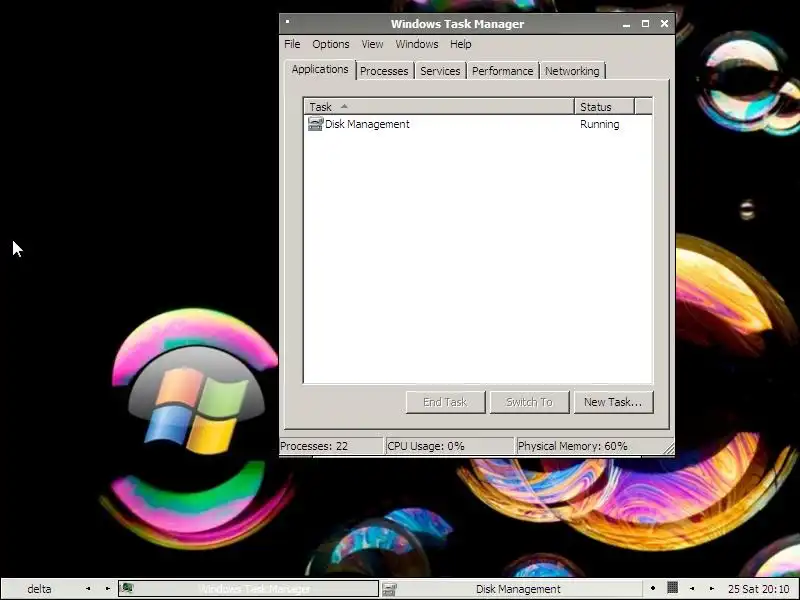Switch to the Networking tab
The height and width of the screenshot is (600, 800).
pyautogui.click(x=572, y=71)
